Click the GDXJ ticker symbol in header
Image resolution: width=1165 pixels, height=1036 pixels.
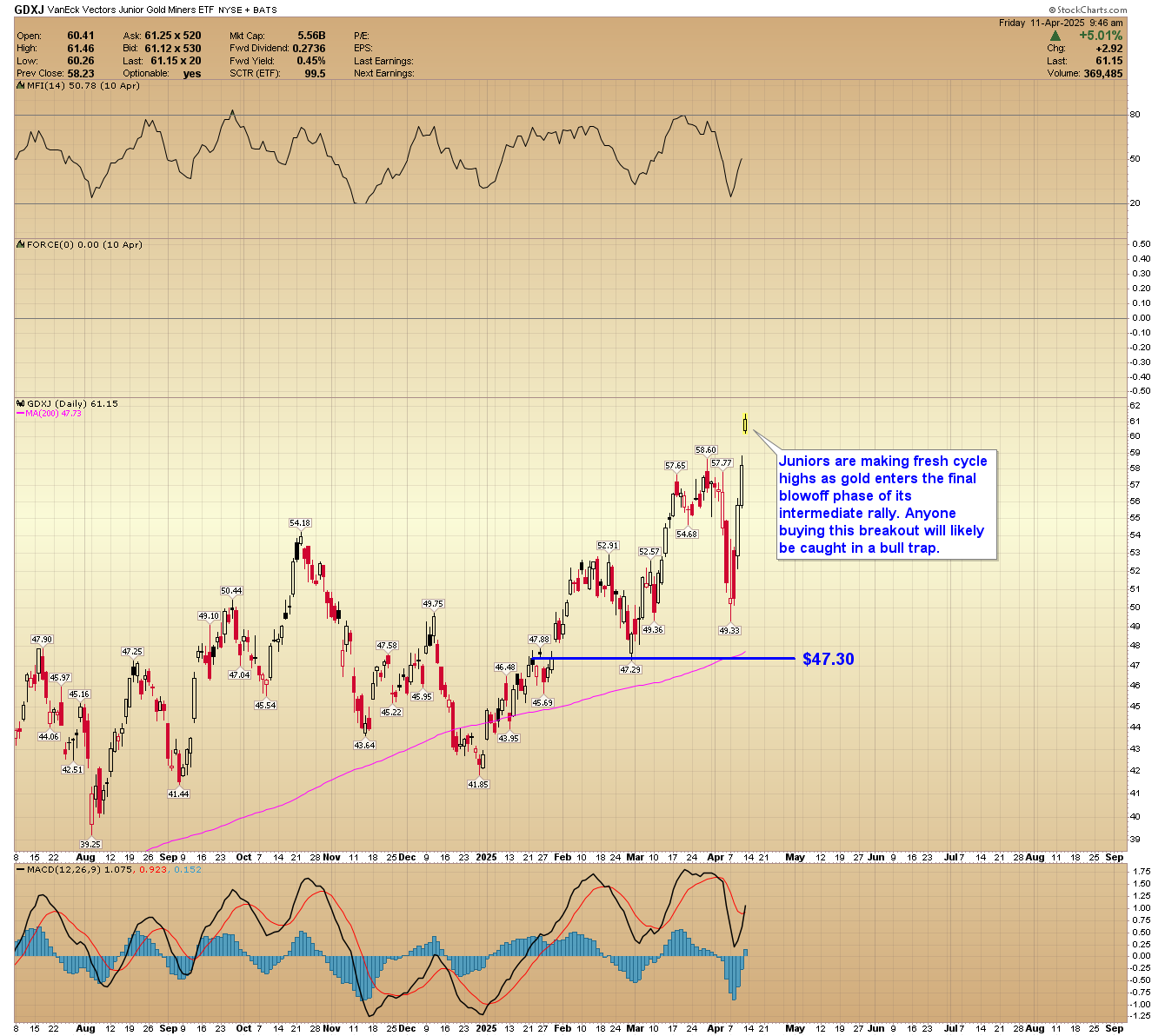pyautogui.click(x=30, y=10)
